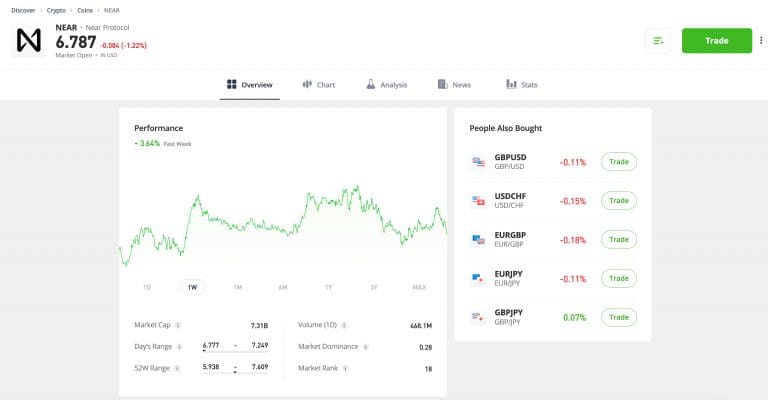Open the USDCHF instrument name
This screenshot has width=768, height=400.
tap(510, 196)
